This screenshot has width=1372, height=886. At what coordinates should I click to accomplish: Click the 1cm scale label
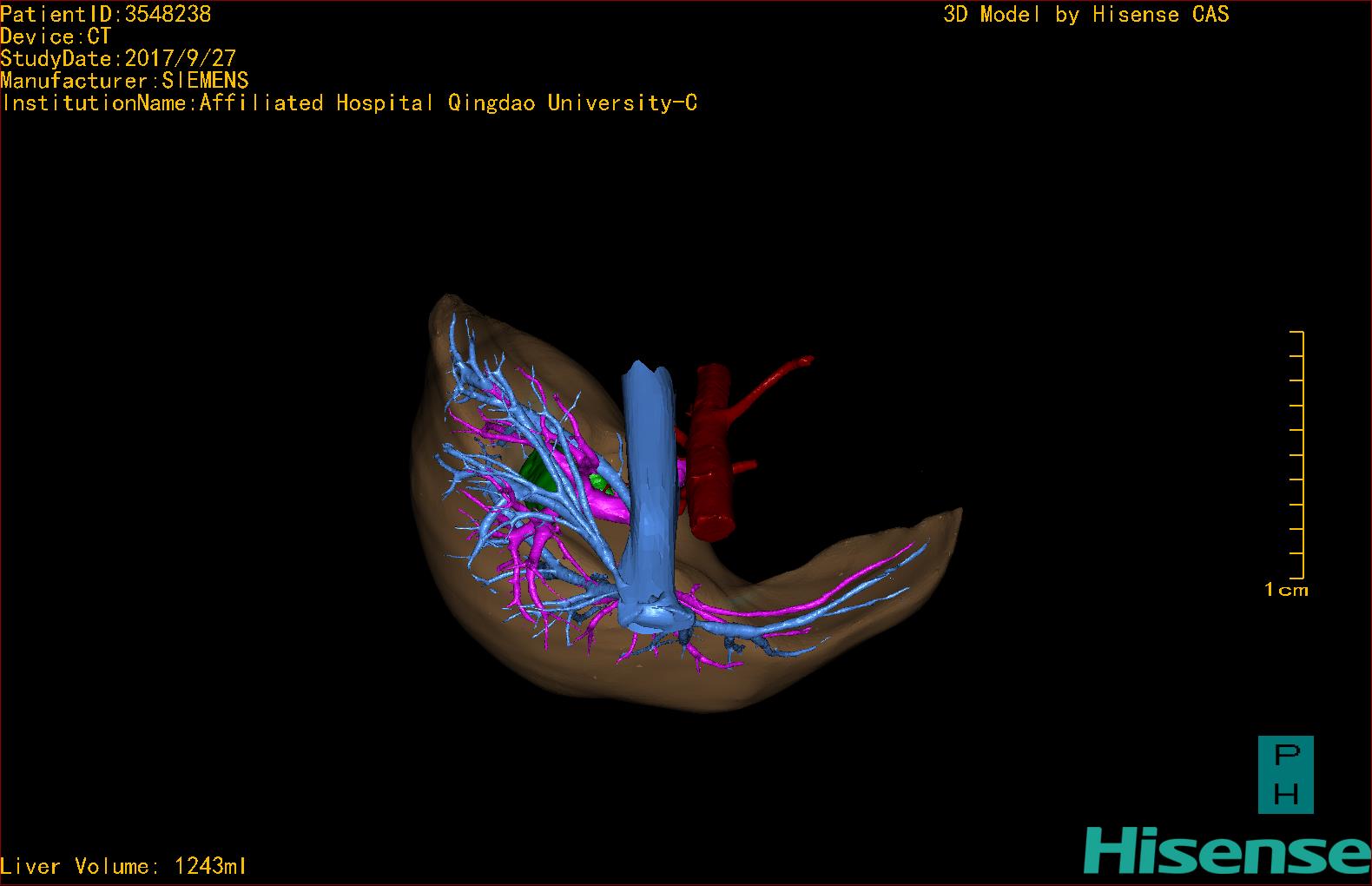coord(1286,590)
